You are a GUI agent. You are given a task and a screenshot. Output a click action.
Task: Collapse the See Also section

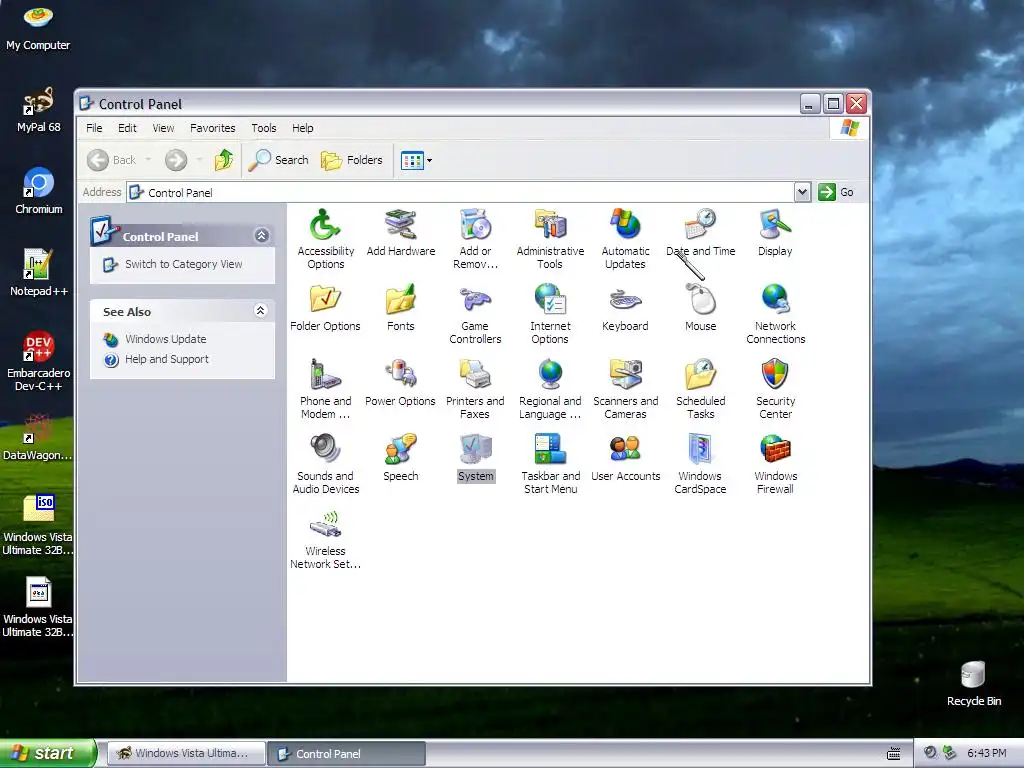(x=261, y=311)
